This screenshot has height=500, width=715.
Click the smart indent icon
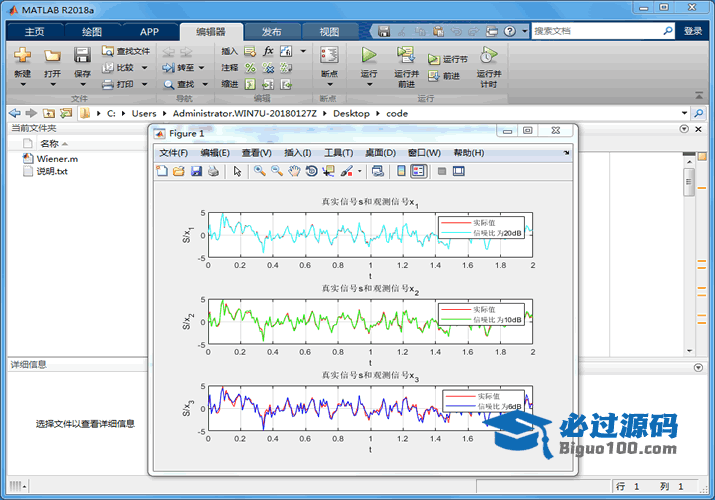point(250,84)
